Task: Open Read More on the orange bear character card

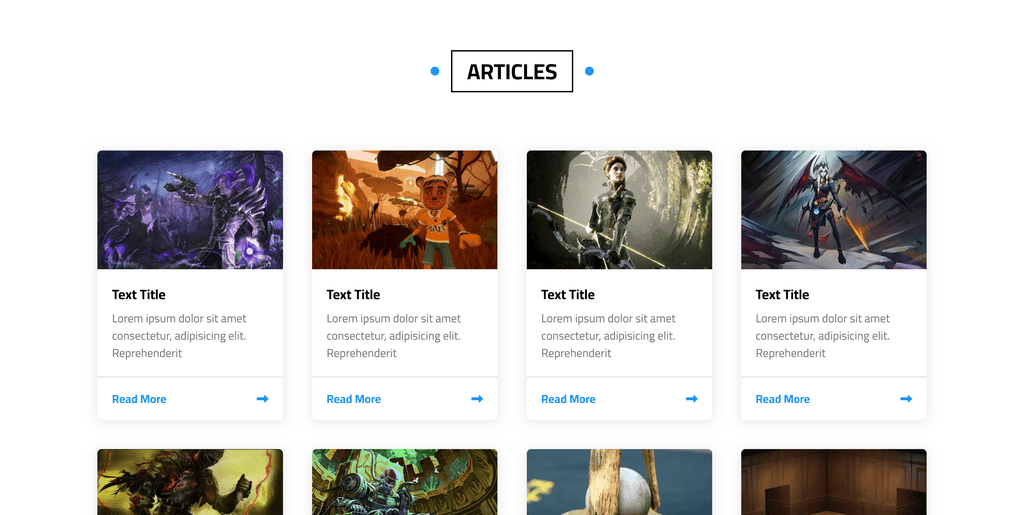Action: click(353, 399)
